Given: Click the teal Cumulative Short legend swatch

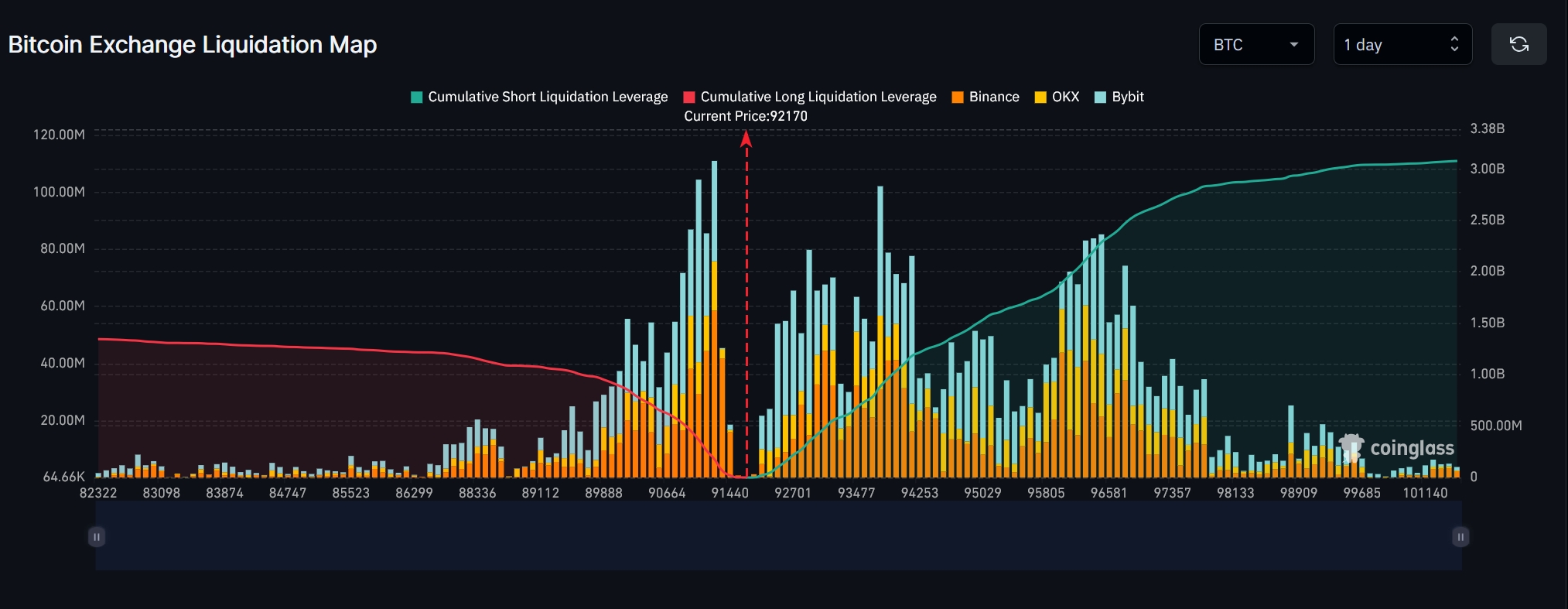Looking at the screenshot, I should pos(417,97).
